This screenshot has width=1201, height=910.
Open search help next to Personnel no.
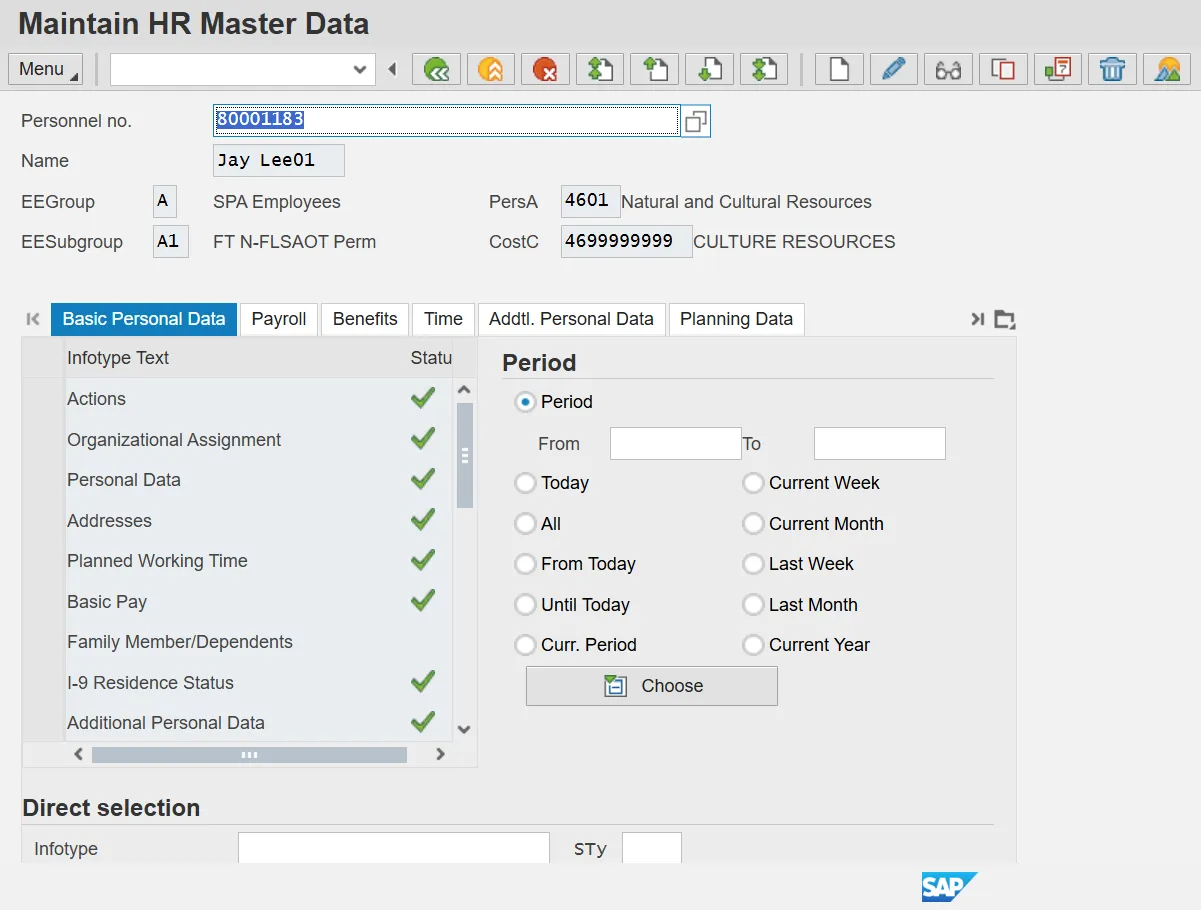point(696,121)
